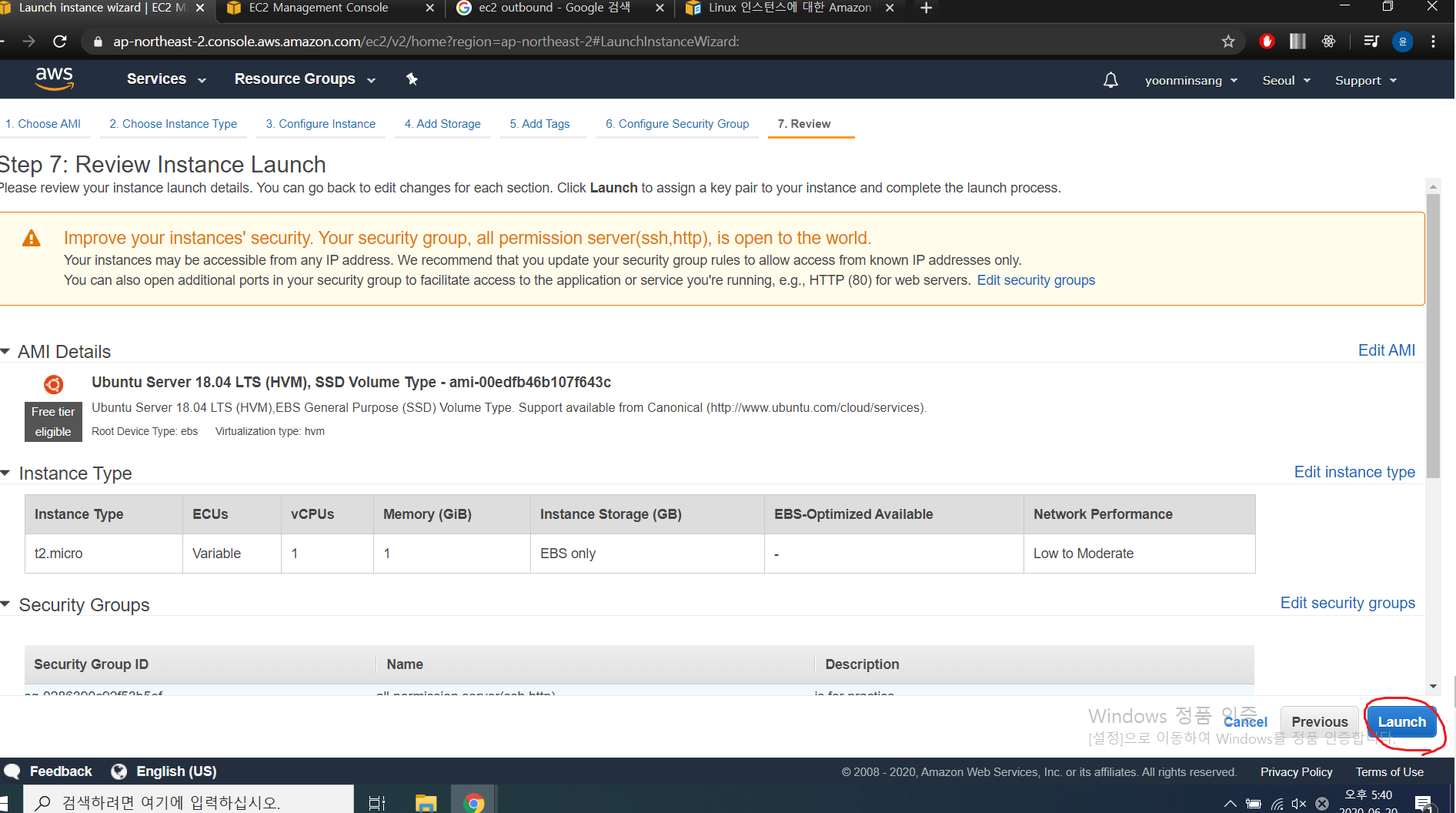Click the Chrome taskbar icon
The height and width of the screenshot is (813, 1456).
(x=474, y=803)
